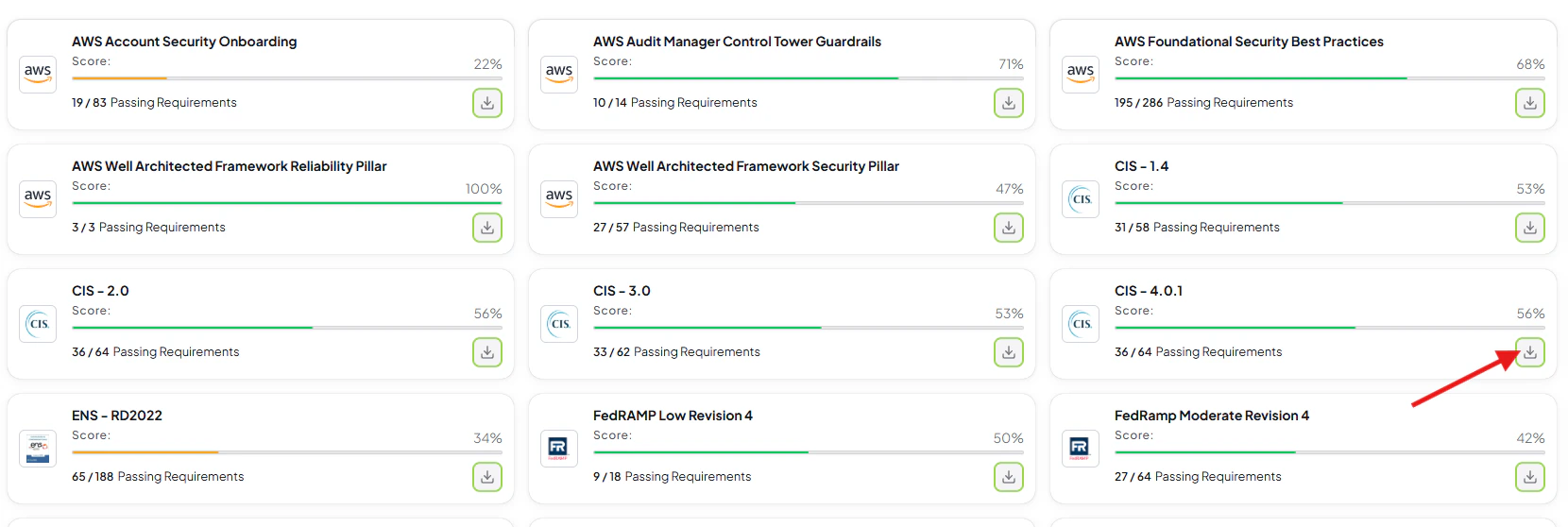Click CIS logo on CIS - 4.0.1 card
The width and height of the screenshot is (1568, 527).
1081,324
